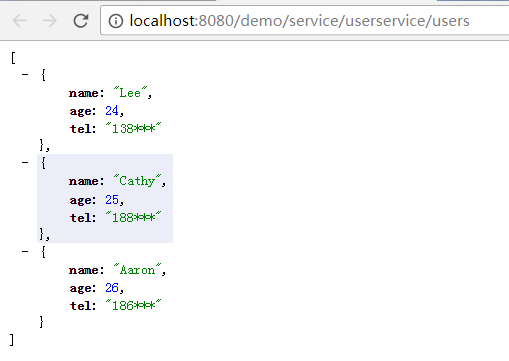This screenshot has width=509, height=361.
Task: Click the age value 25
Action: (112, 200)
